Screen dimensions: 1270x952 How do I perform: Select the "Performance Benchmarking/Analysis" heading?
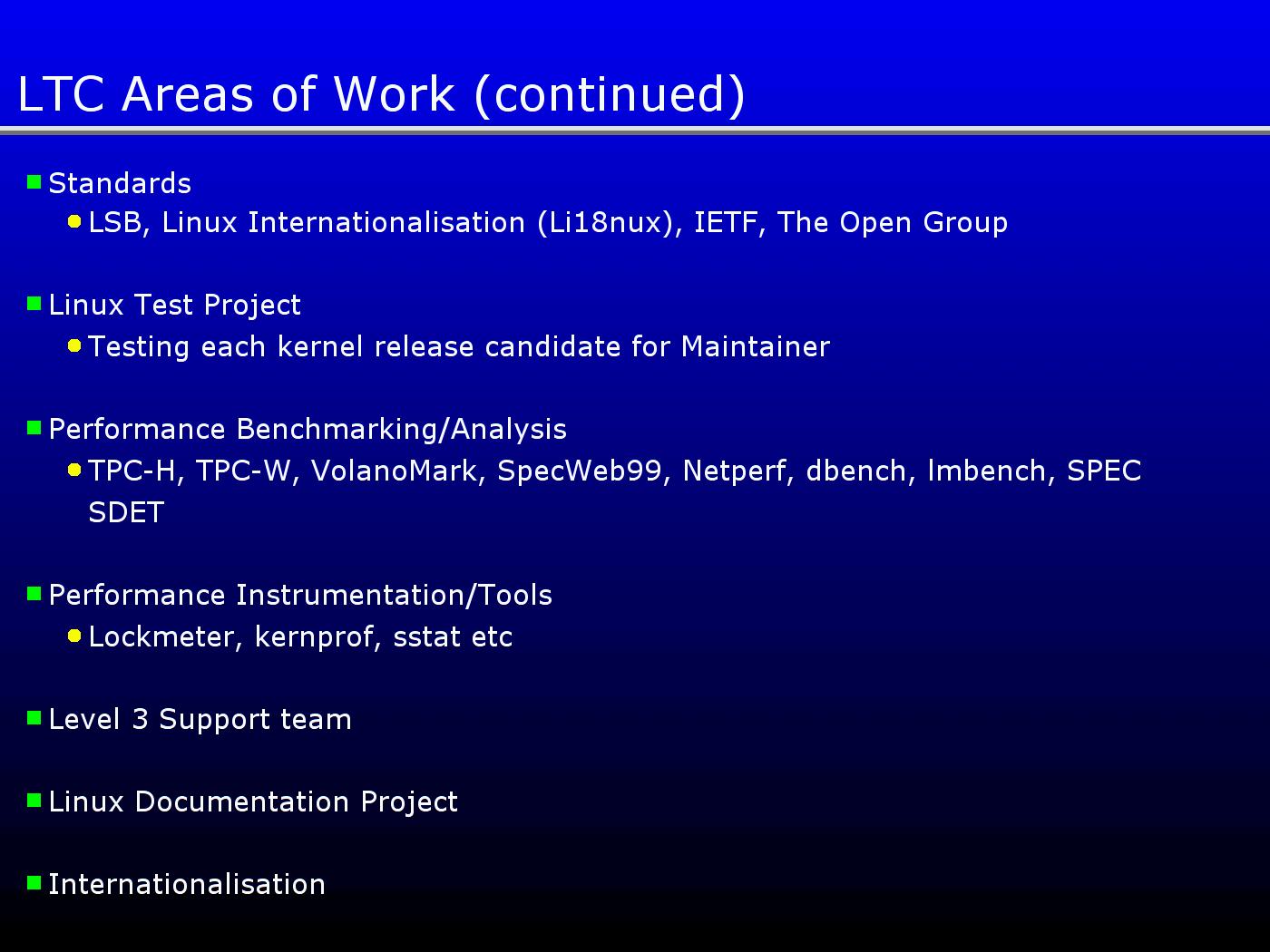tap(308, 430)
